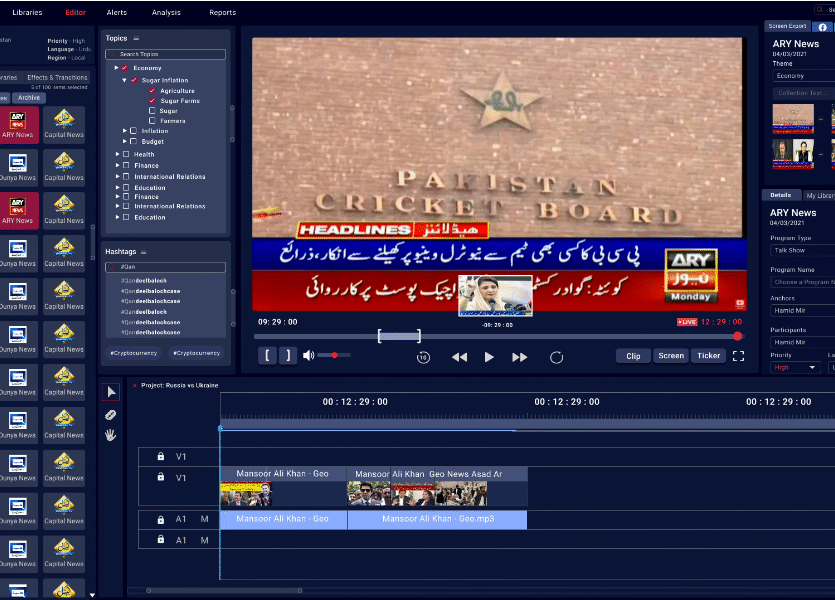Expand the Inflation topic arrow
Image resolution: width=835 pixels, height=600 pixels.
pos(125,130)
